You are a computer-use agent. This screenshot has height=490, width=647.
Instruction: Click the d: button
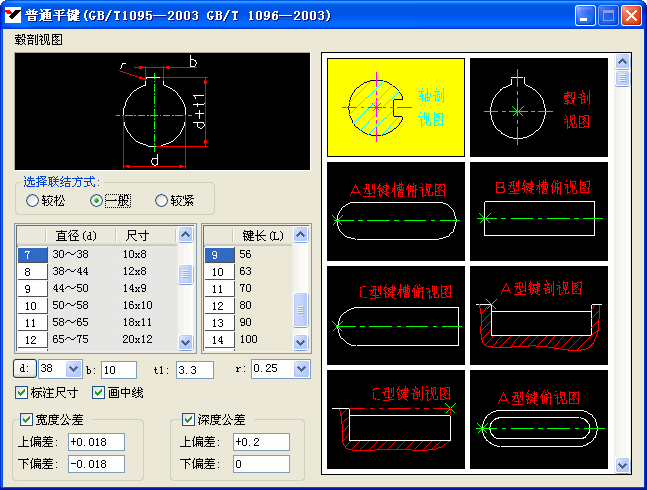point(24,370)
